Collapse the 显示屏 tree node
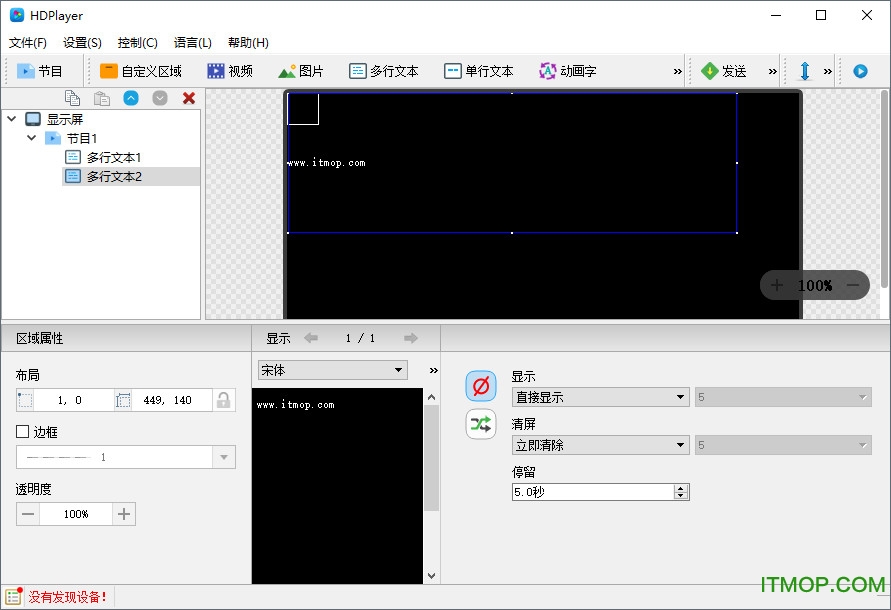The image size is (891, 610). [x=10, y=118]
